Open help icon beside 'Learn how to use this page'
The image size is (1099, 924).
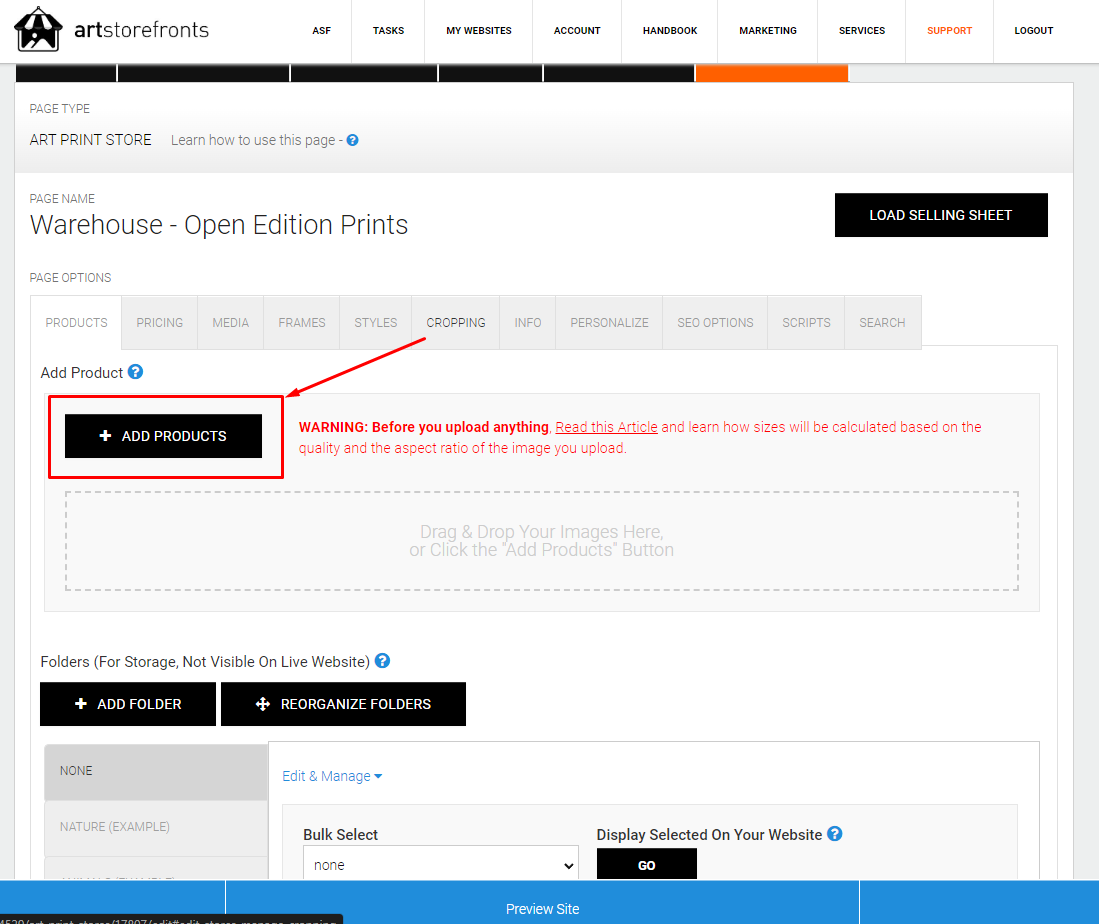(x=353, y=140)
